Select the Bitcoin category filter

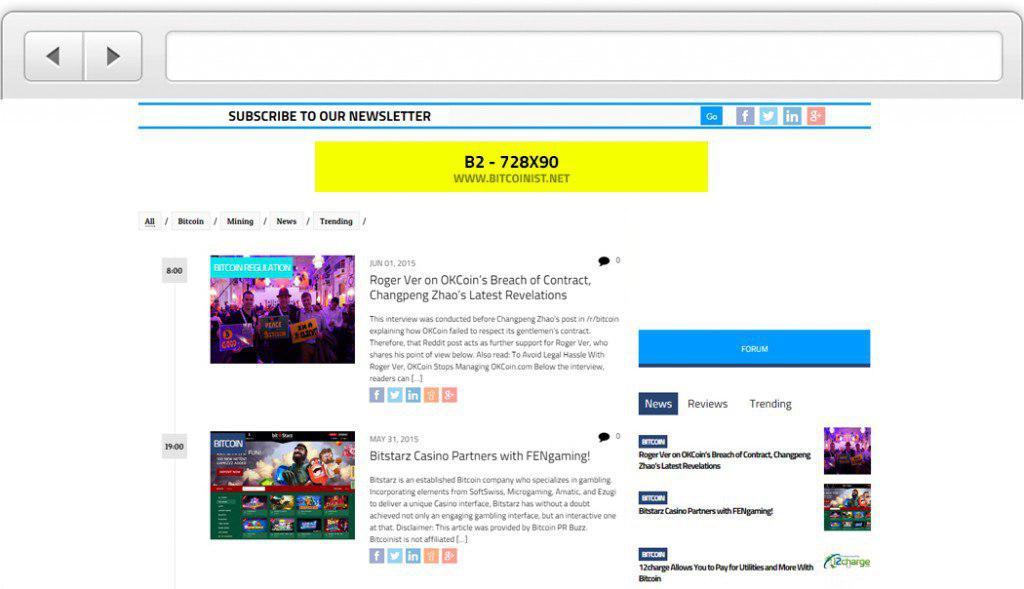(x=190, y=221)
